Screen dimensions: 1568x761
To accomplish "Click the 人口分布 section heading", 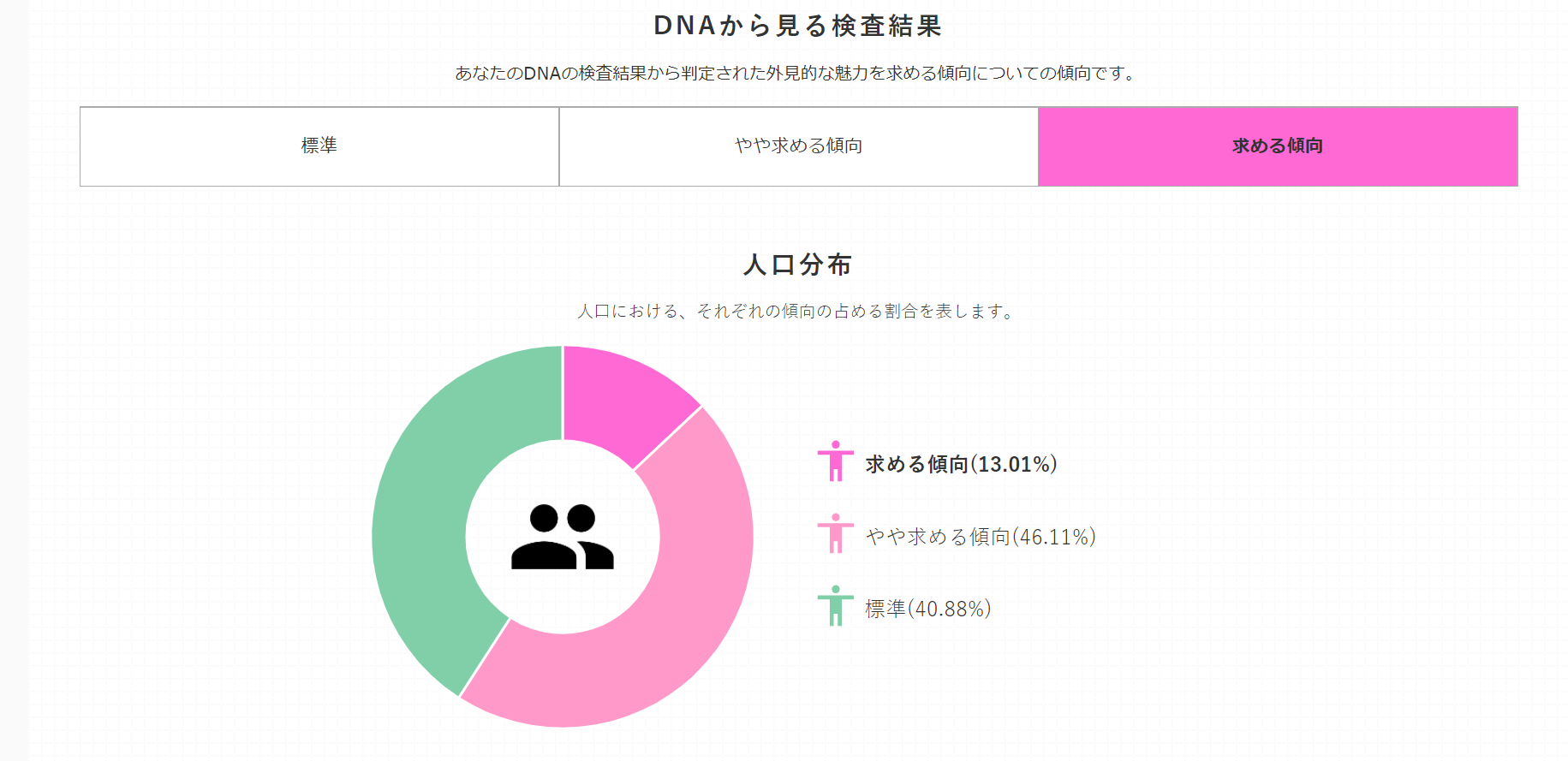I will tap(797, 265).
